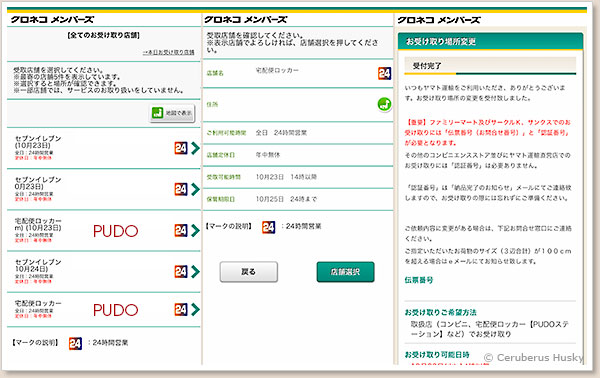Select locker 宅配便ロッカー m) (10月23日)
This screenshot has height=378, width=600.
coord(104,230)
